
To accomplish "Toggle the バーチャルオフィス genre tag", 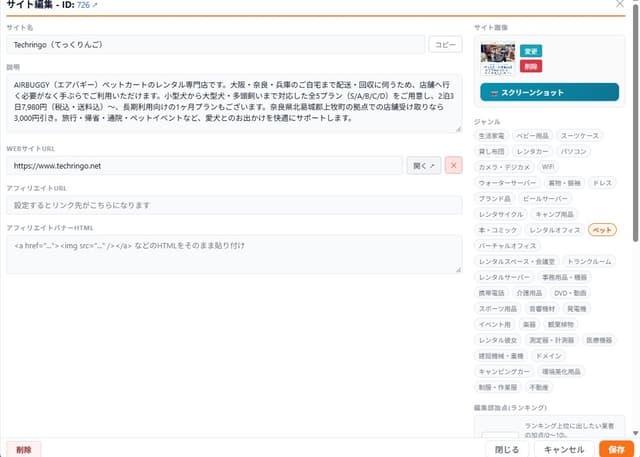I will tap(507, 246).
